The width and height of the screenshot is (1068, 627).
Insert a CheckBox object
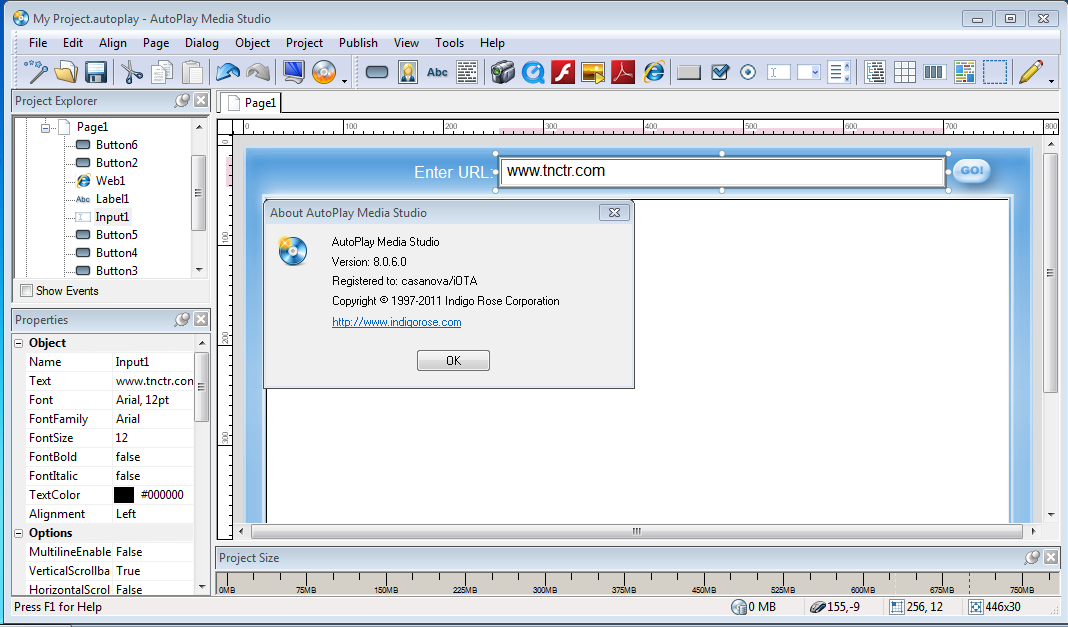coord(719,71)
